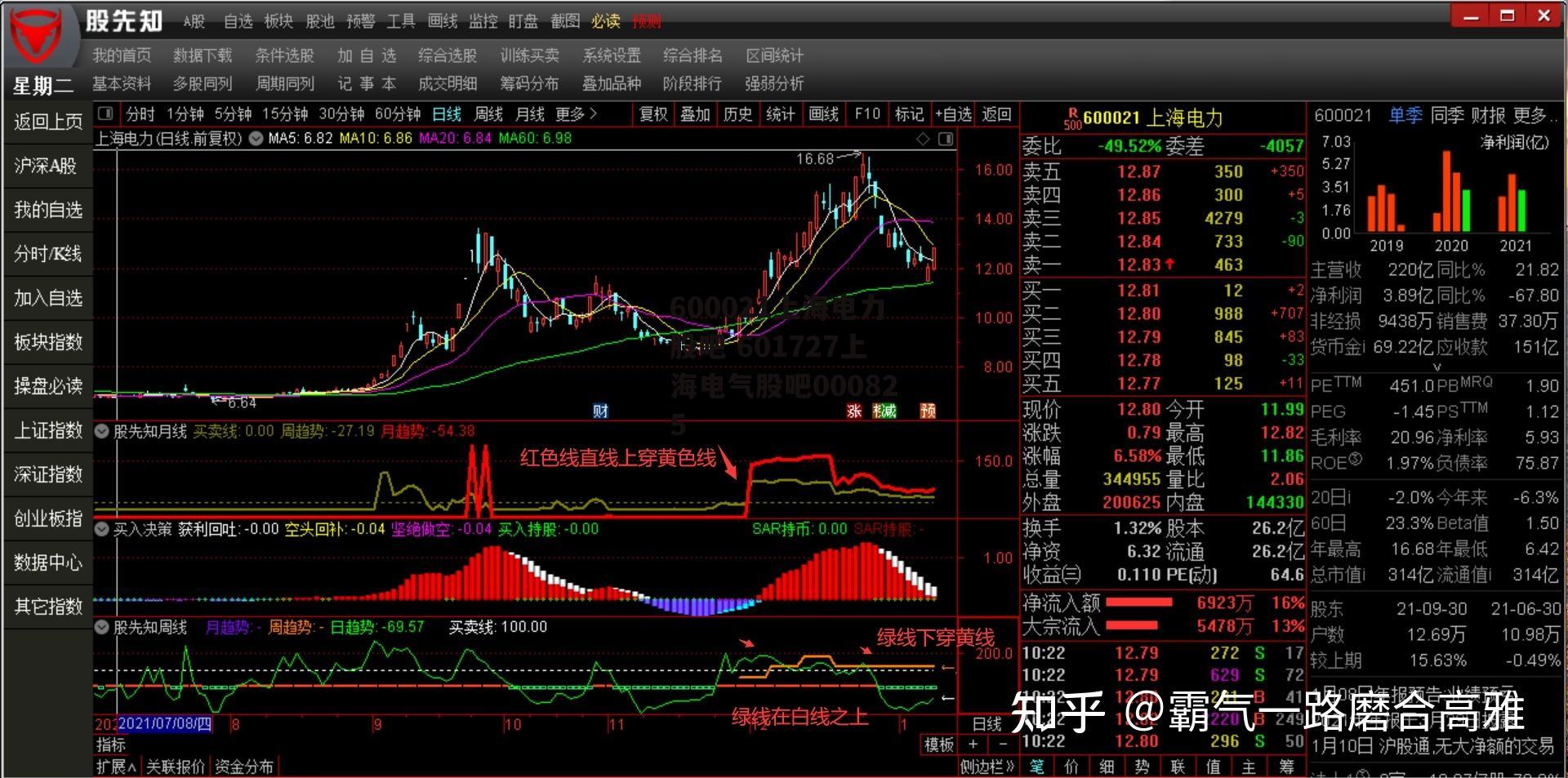The height and width of the screenshot is (778, 1568).
Task: Select the 细 detail tab
Action: tap(1107, 767)
